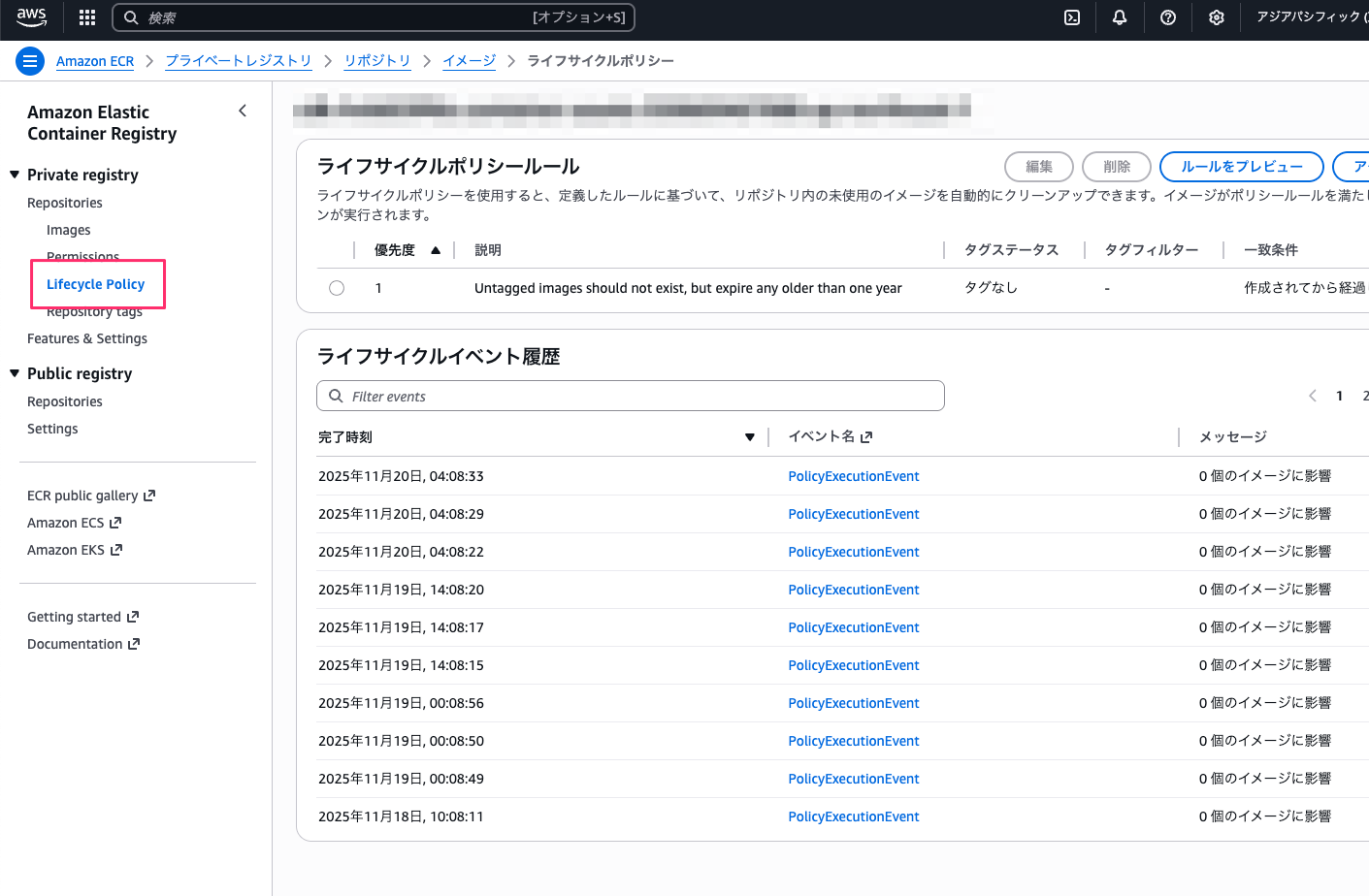This screenshot has width=1369, height=896.
Task: Navigate to page 2 of event history
Action: pos(1365,396)
